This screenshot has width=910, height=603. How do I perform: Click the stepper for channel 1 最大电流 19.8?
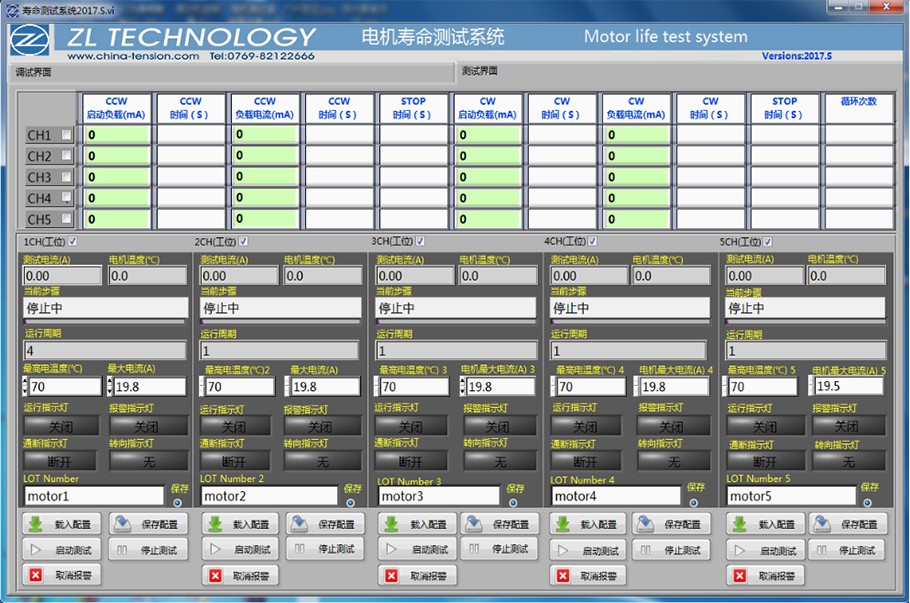[110, 387]
